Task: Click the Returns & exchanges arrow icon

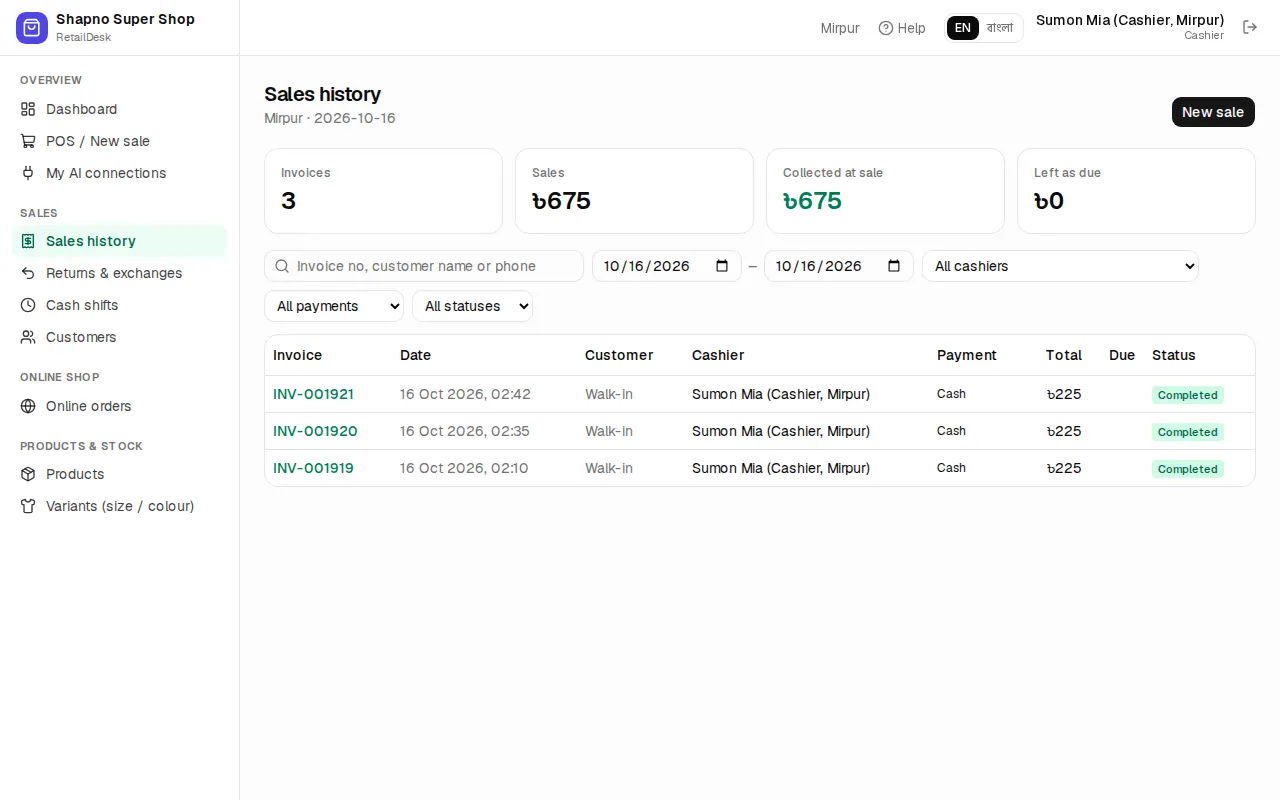Action: coord(28,273)
